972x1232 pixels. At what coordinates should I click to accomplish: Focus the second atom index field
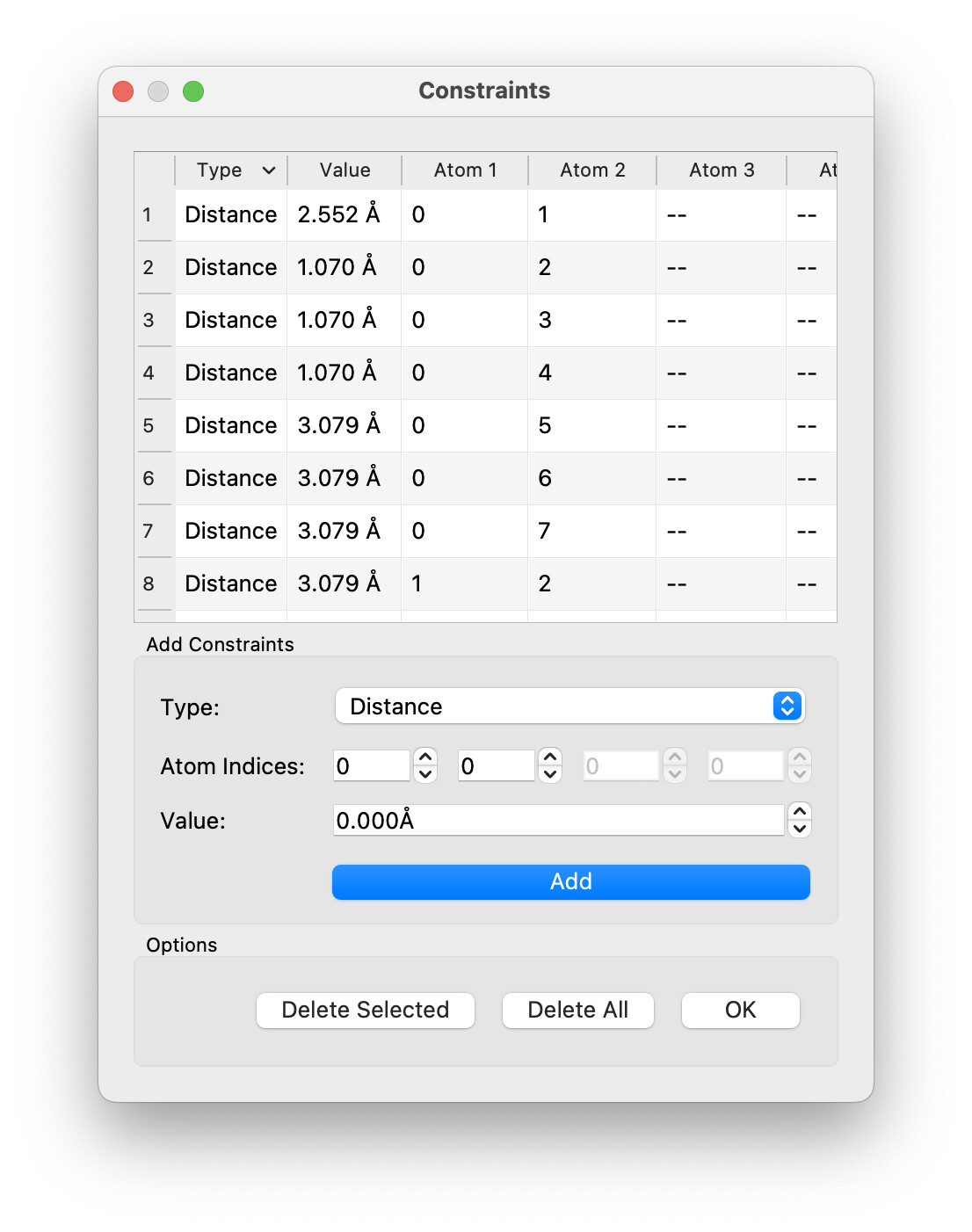497,765
